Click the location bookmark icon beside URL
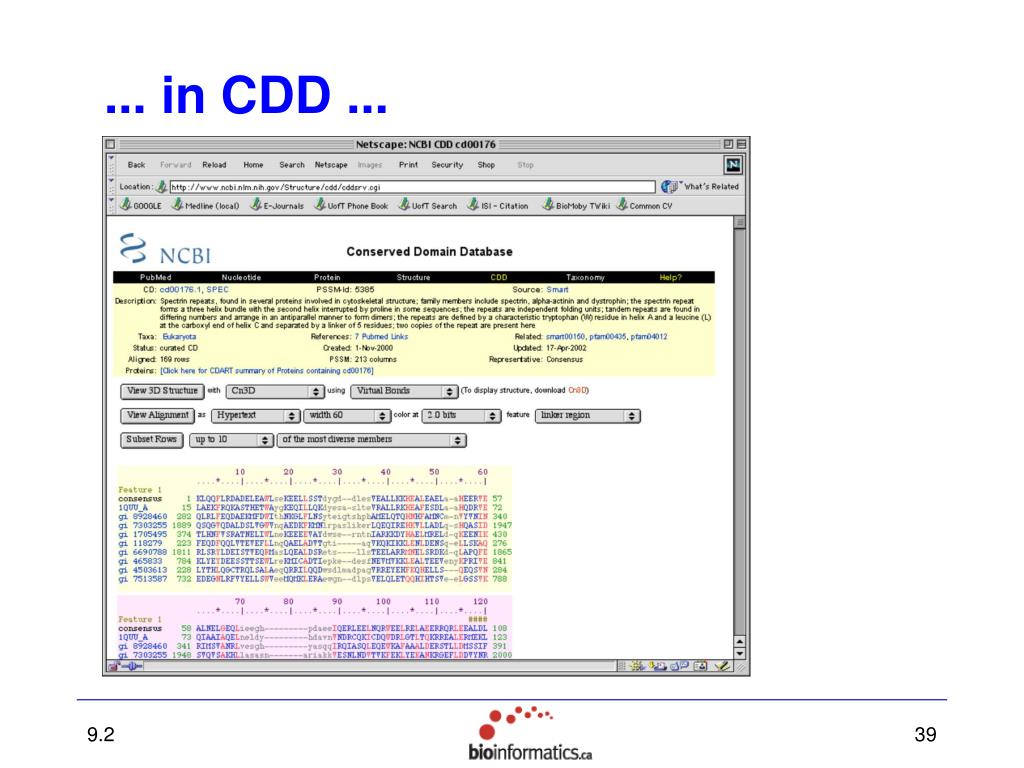Image resolution: width=1024 pixels, height=768 pixels. pos(161,187)
